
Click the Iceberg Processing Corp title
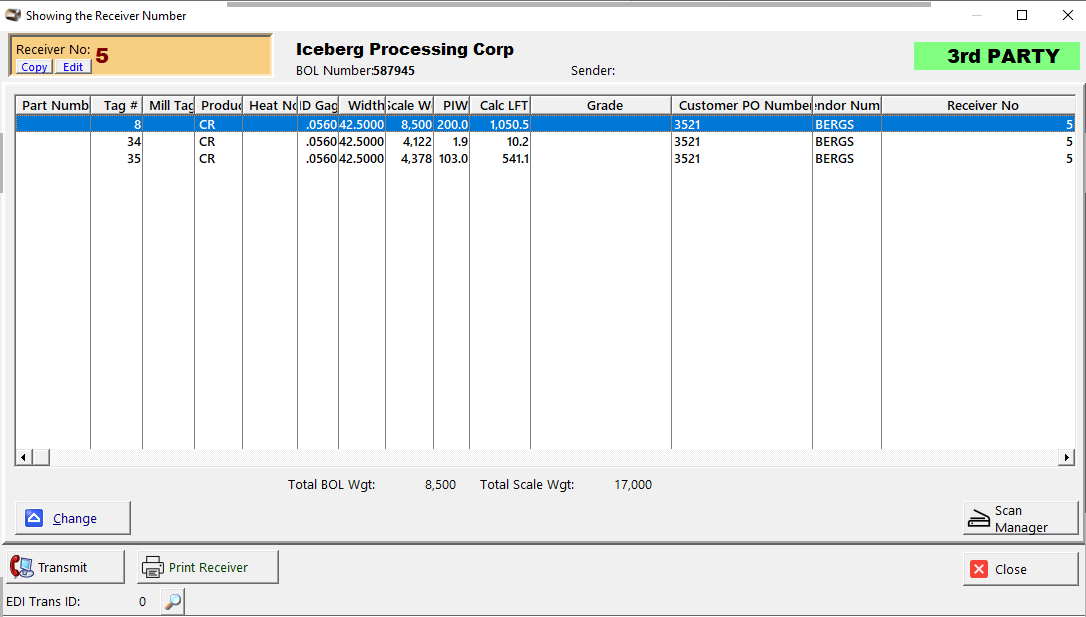pyautogui.click(x=404, y=49)
